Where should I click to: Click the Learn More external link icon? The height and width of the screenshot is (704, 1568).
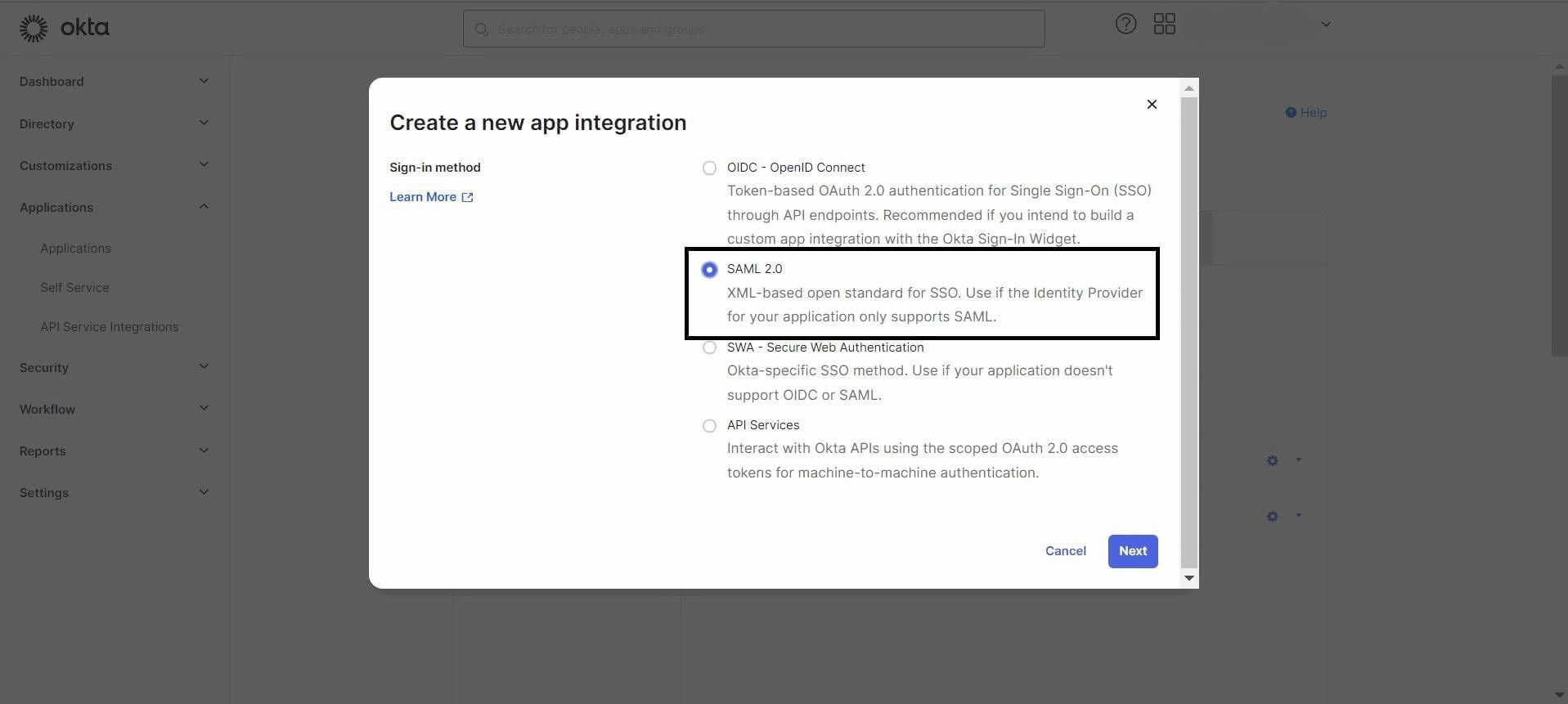pos(467,197)
